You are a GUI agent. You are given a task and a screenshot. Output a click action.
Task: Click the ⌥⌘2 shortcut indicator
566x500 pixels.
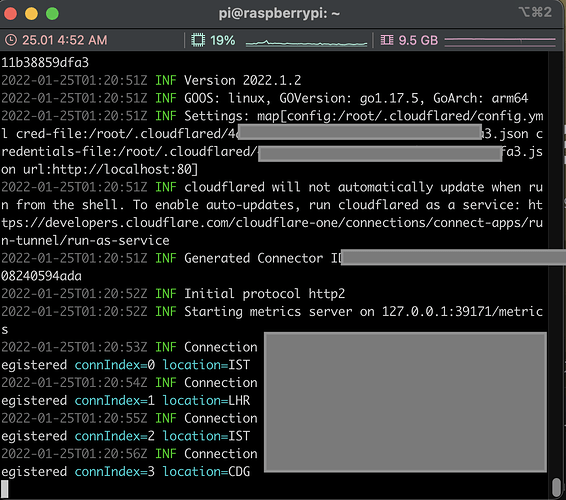[535, 12]
